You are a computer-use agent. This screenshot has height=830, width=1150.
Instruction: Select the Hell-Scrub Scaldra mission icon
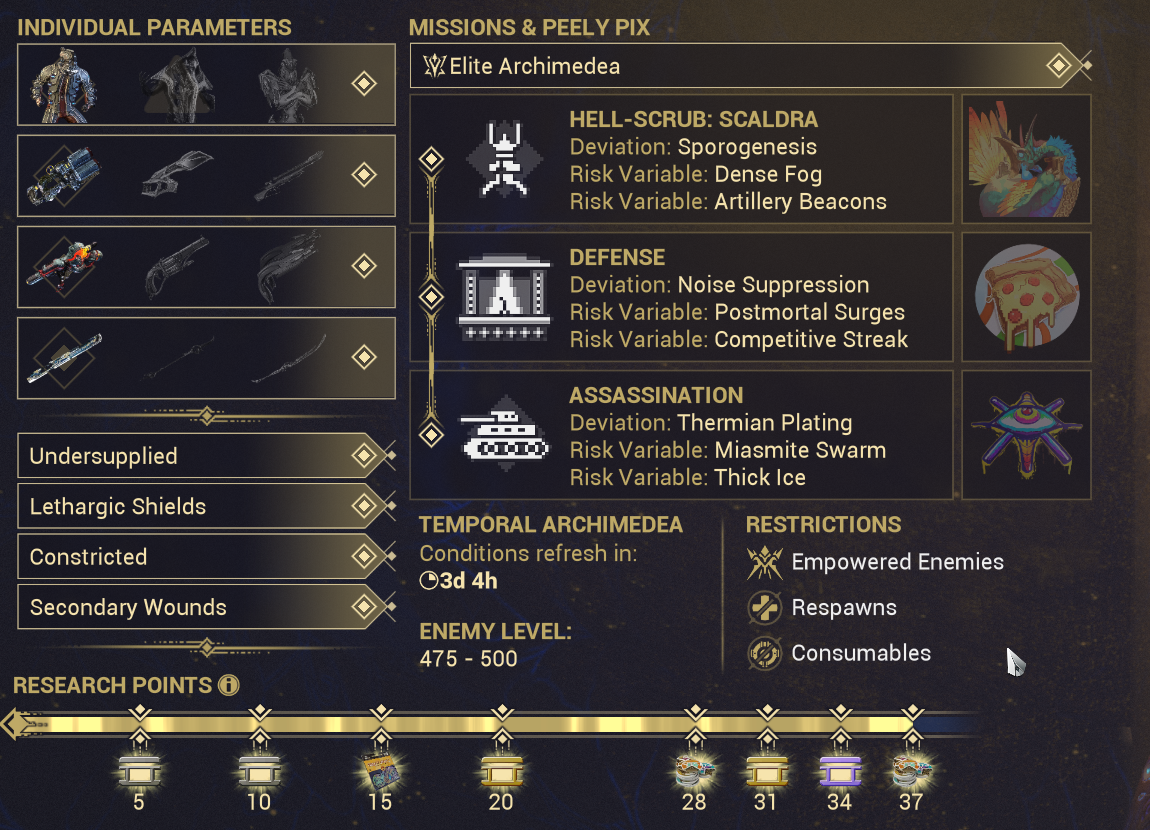[x=505, y=159]
